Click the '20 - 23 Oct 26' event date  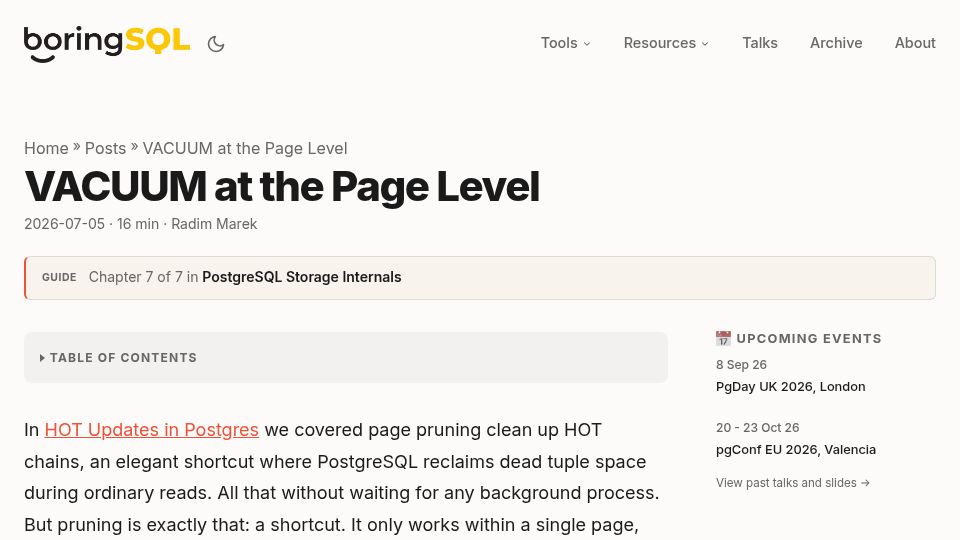pyautogui.click(x=758, y=427)
